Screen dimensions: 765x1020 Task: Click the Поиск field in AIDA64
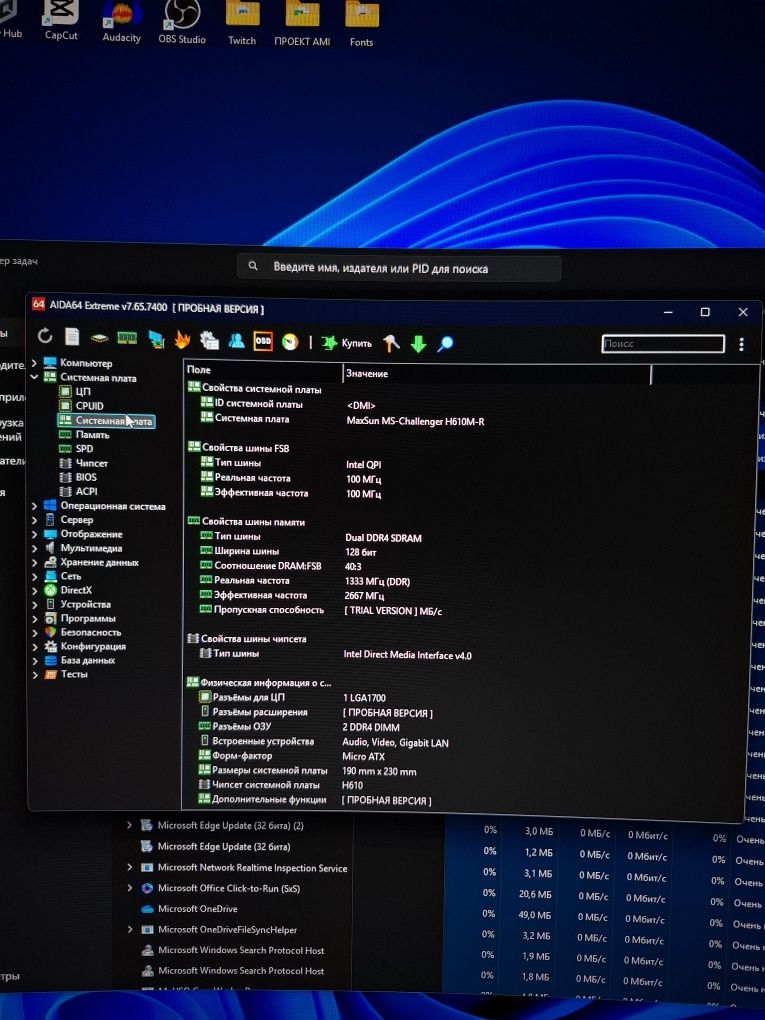coord(663,343)
